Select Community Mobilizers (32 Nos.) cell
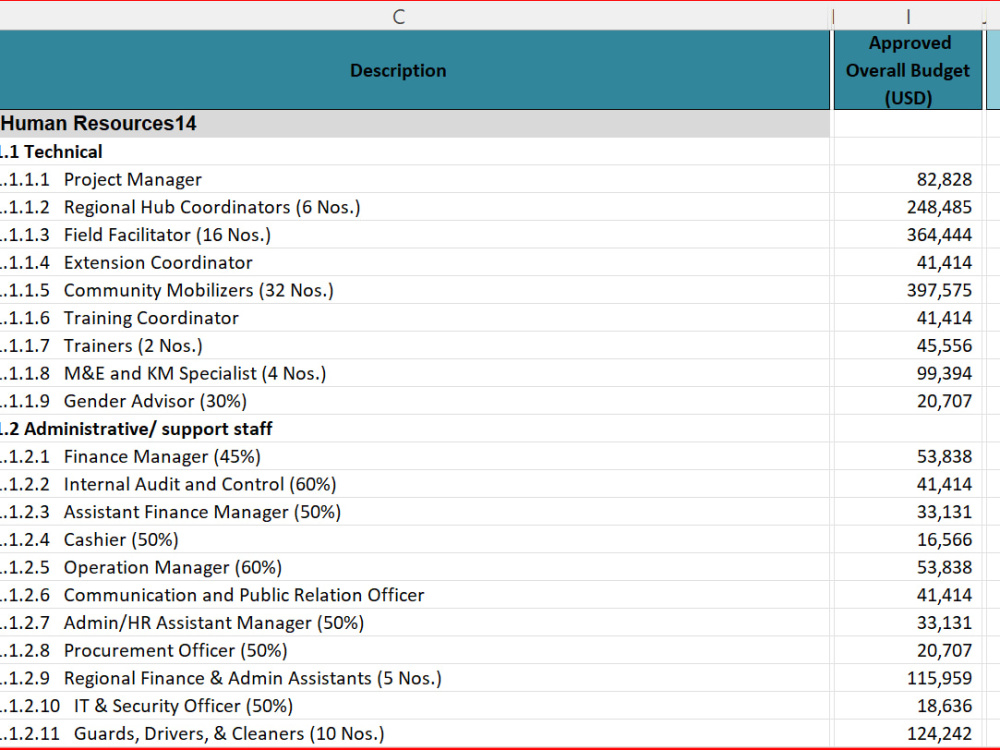The width and height of the screenshot is (1000, 750). 415,290
